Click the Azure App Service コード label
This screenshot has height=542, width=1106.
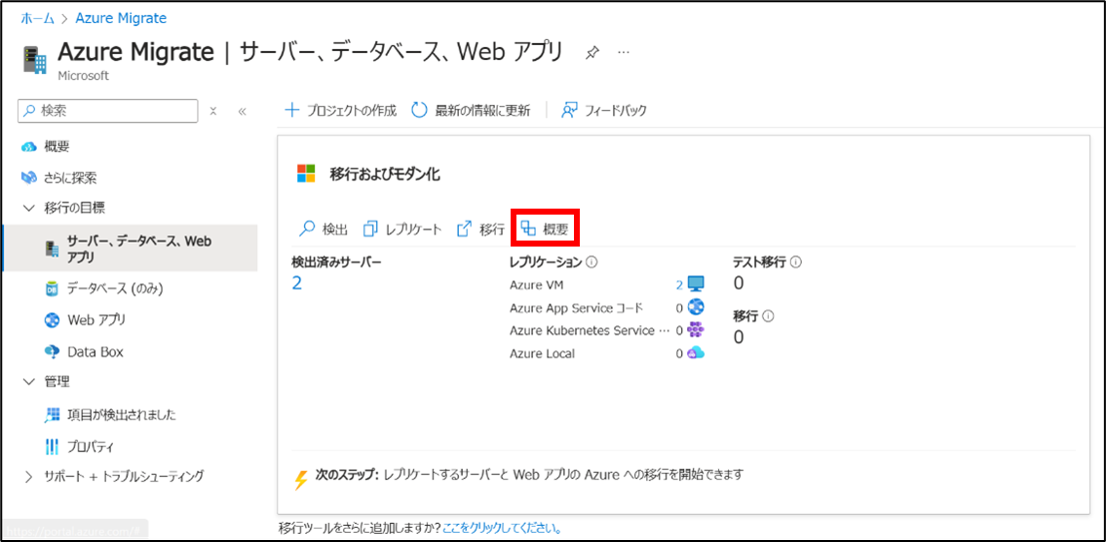pyautogui.click(x=576, y=308)
